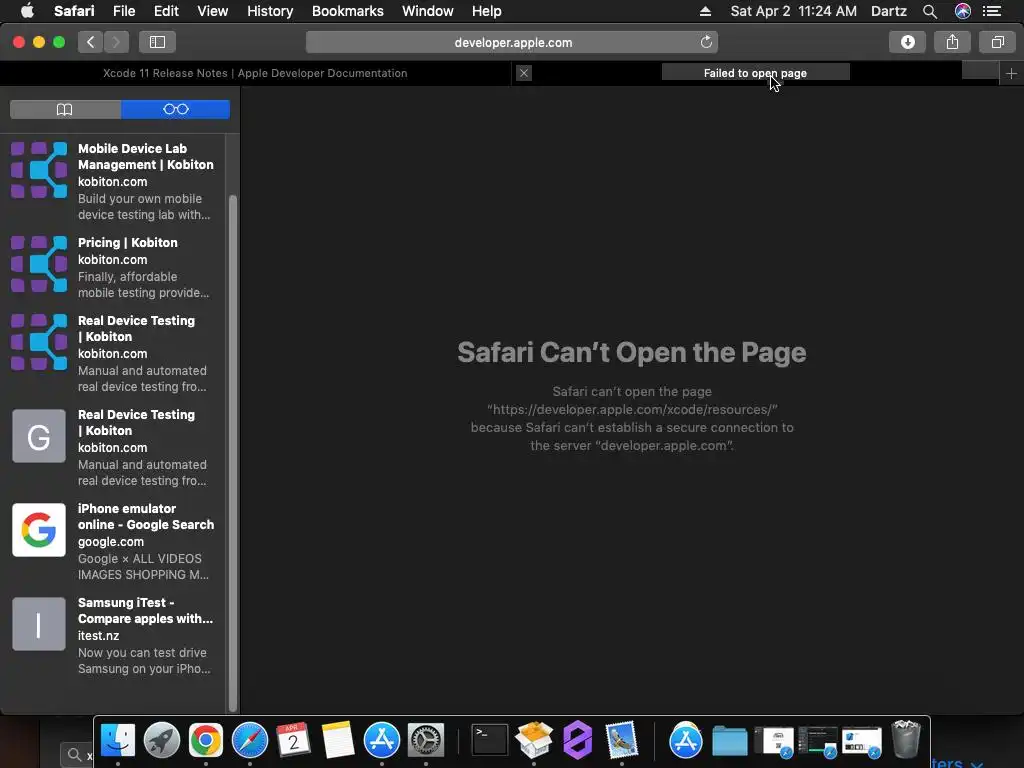Open the Help menu
The height and width of the screenshot is (768, 1024).
coord(487,11)
